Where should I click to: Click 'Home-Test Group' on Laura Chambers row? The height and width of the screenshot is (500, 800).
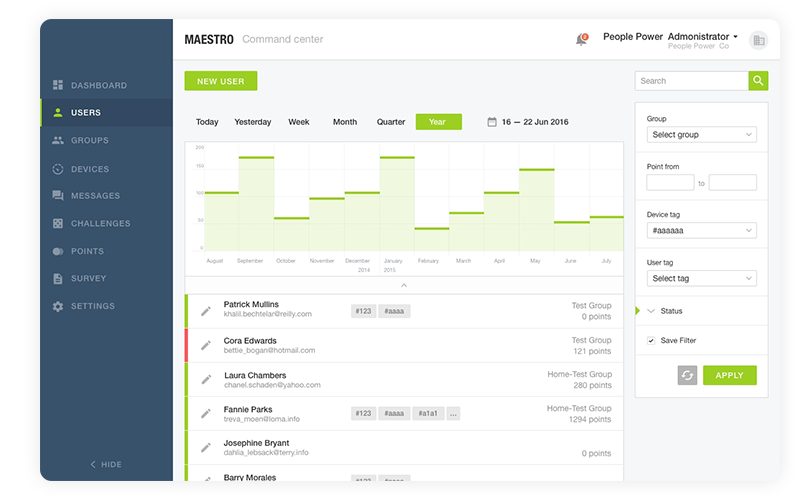pyautogui.click(x=580, y=374)
